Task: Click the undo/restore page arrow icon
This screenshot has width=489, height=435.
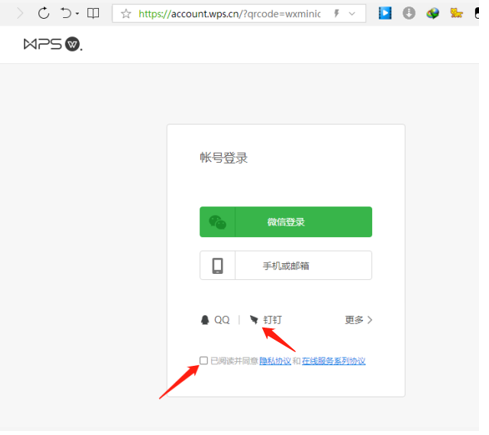Action: tap(66, 13)
